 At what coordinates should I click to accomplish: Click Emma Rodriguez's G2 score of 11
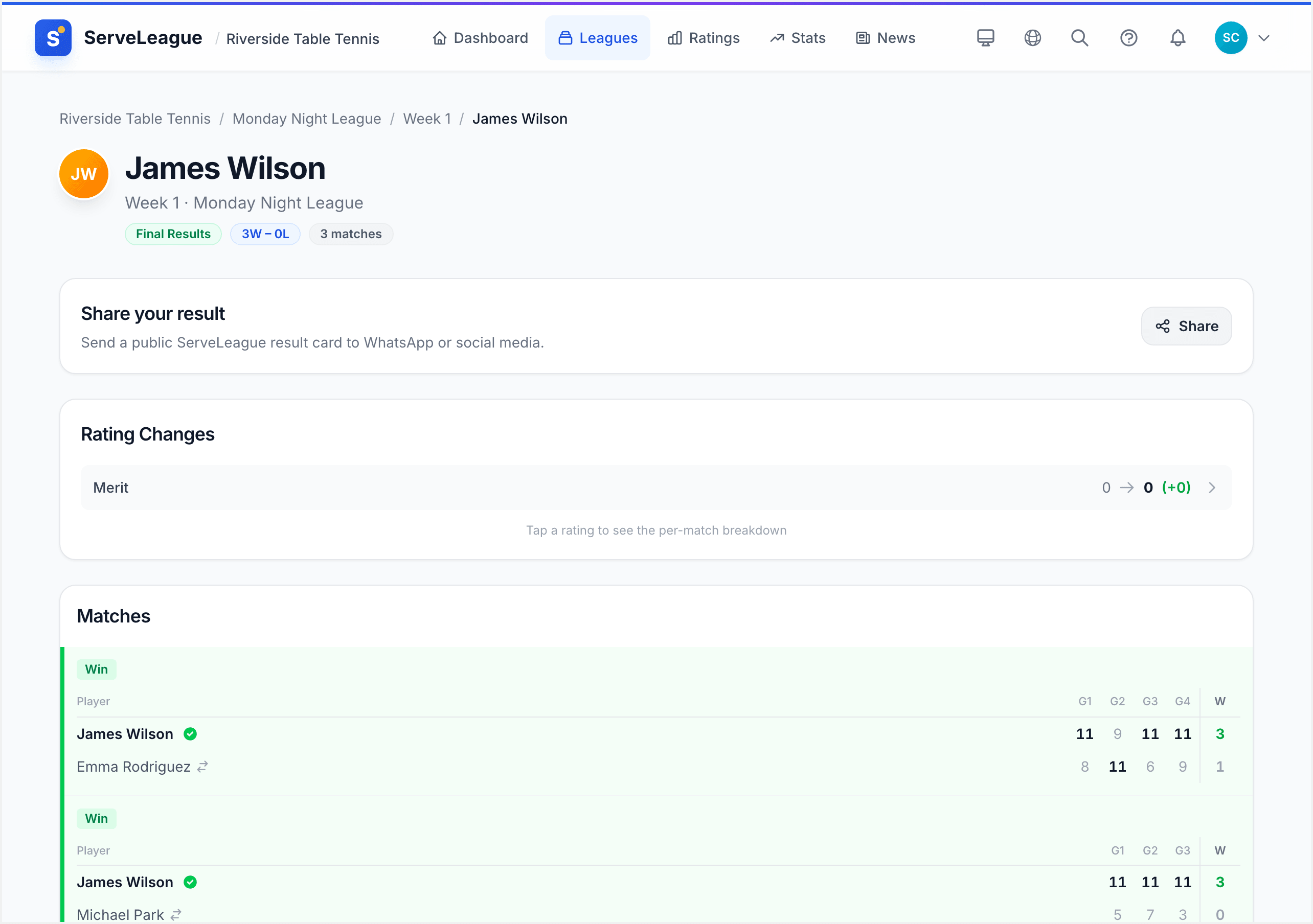1117,767
